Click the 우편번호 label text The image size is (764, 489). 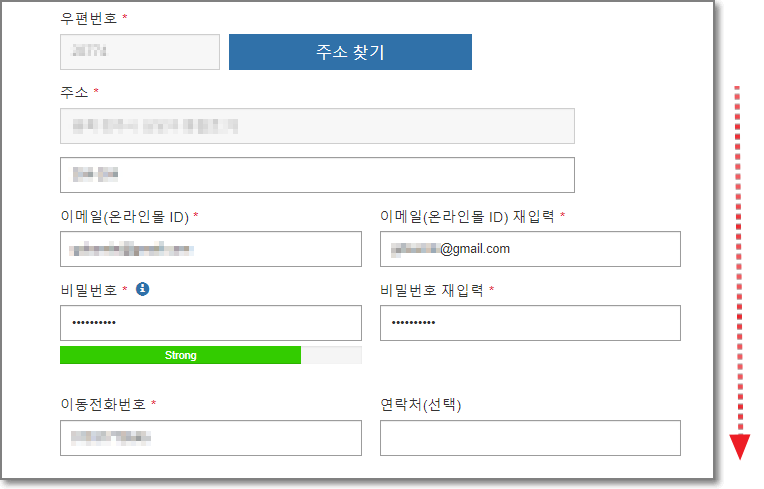[89, 19]
